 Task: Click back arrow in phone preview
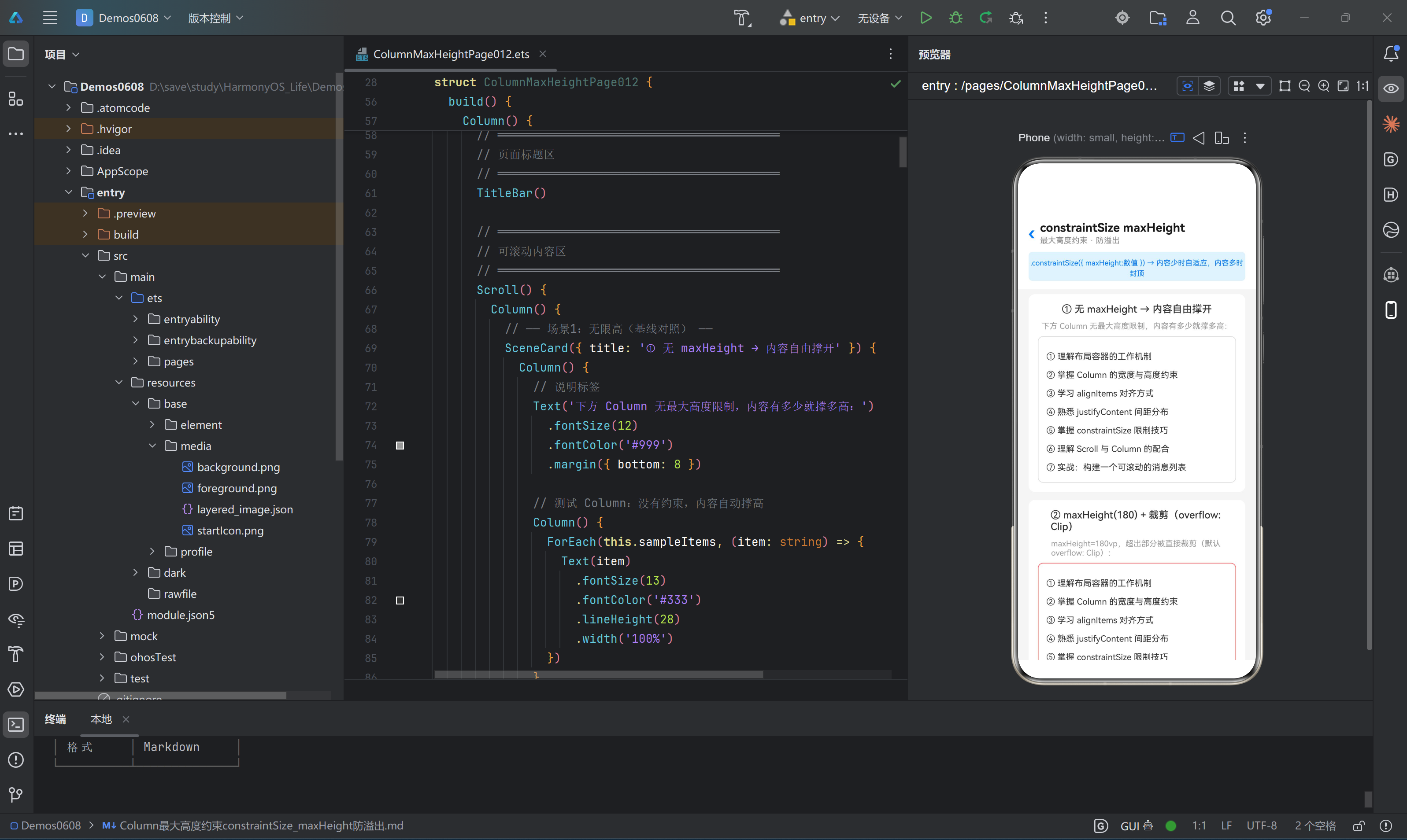1031,234
